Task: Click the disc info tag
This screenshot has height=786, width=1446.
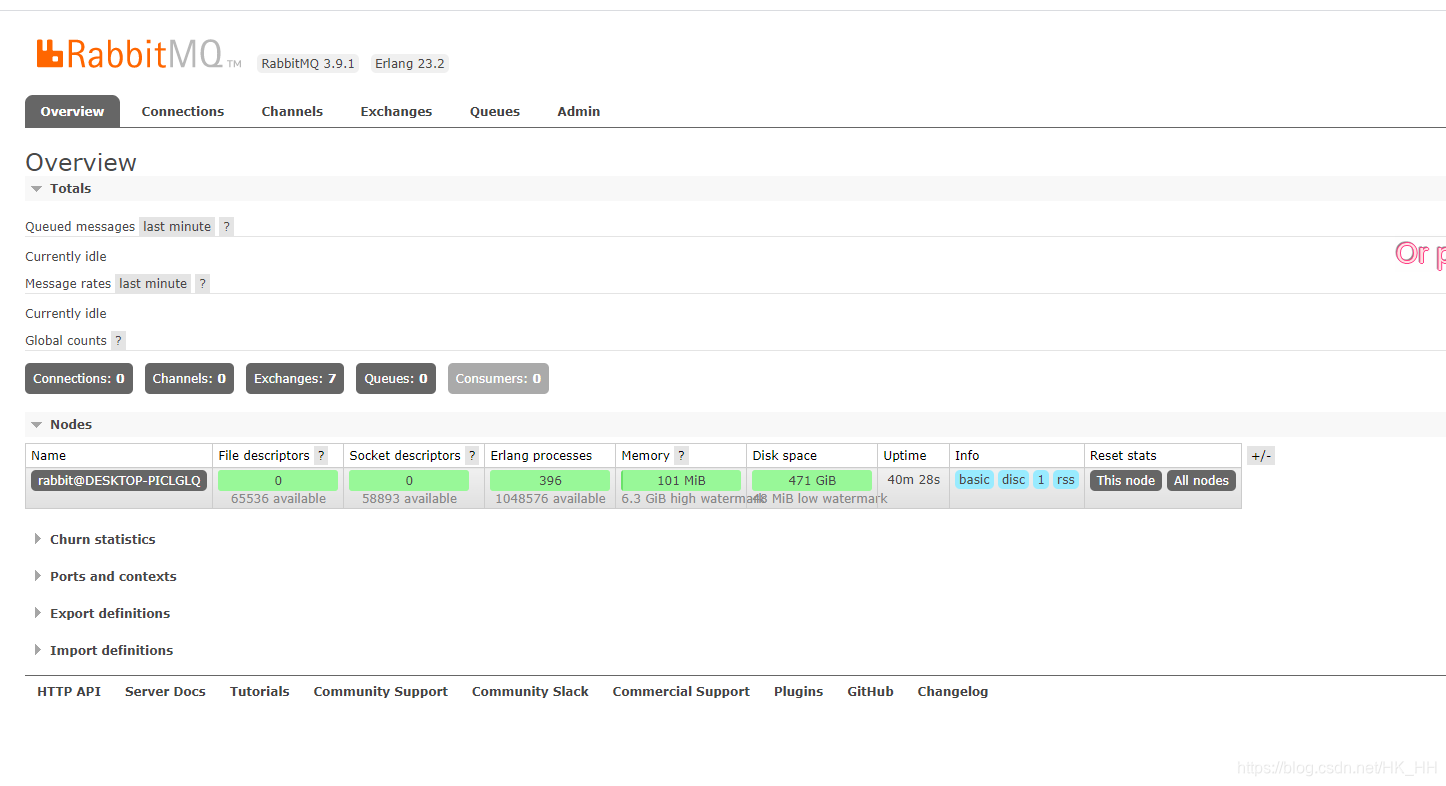Action: point(1014,480)
